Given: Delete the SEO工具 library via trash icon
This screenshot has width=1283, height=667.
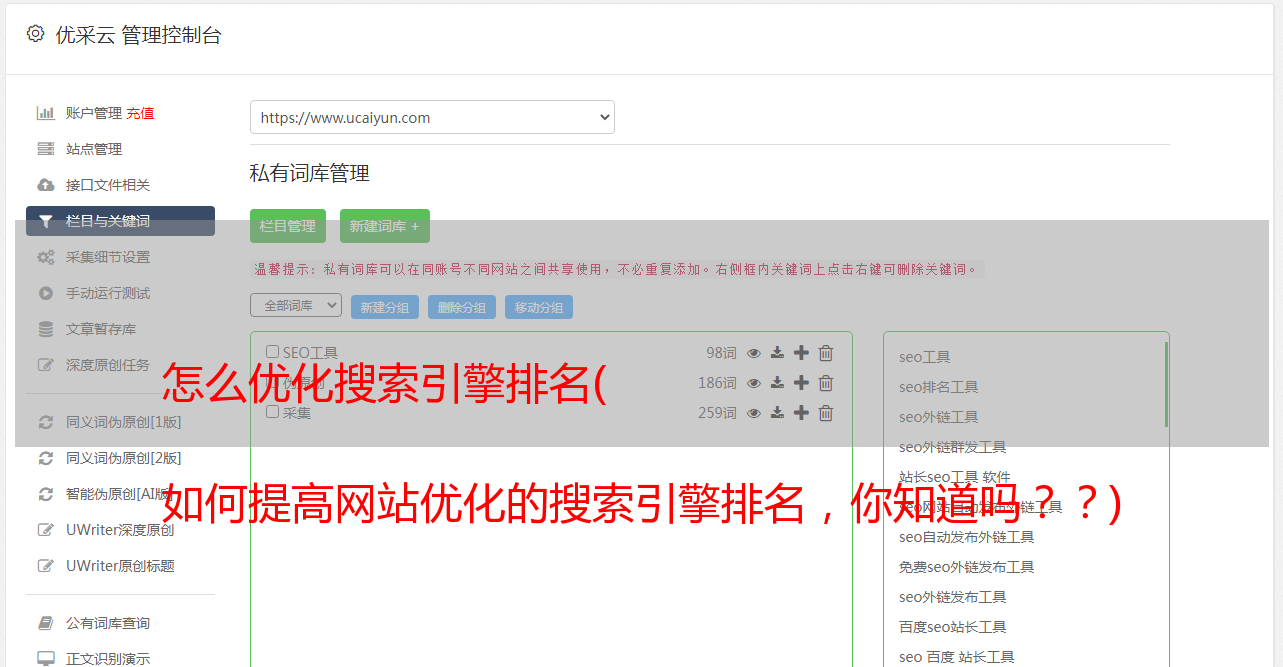Looking at the screenshot, I should point(826,353).
